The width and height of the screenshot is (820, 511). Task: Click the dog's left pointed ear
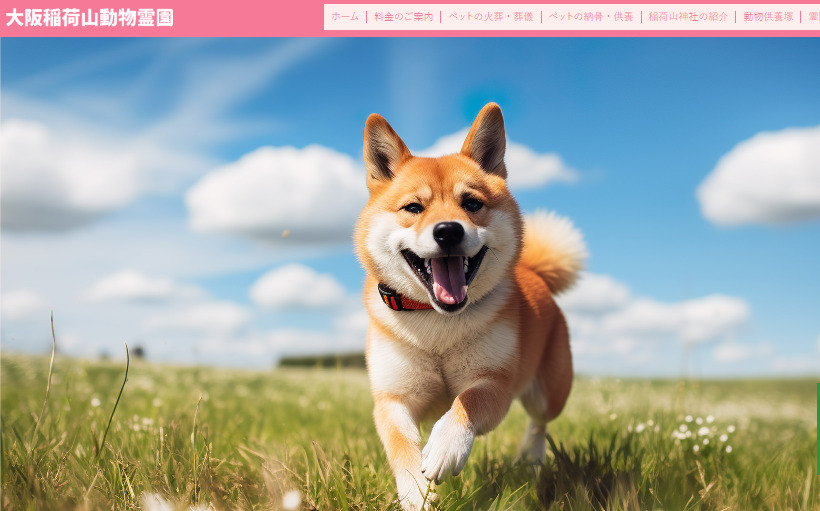384,150
